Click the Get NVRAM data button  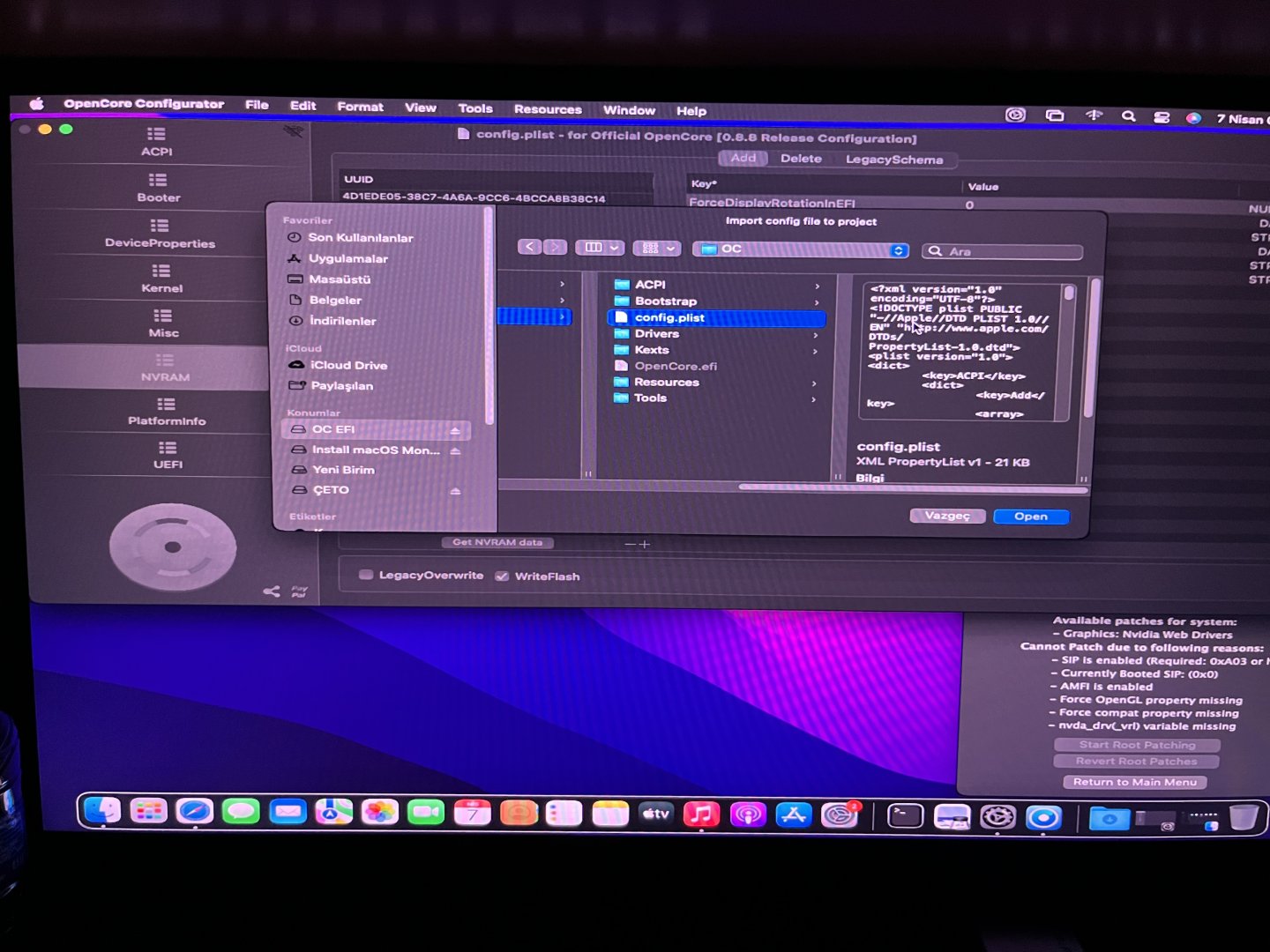pos(497,542)
